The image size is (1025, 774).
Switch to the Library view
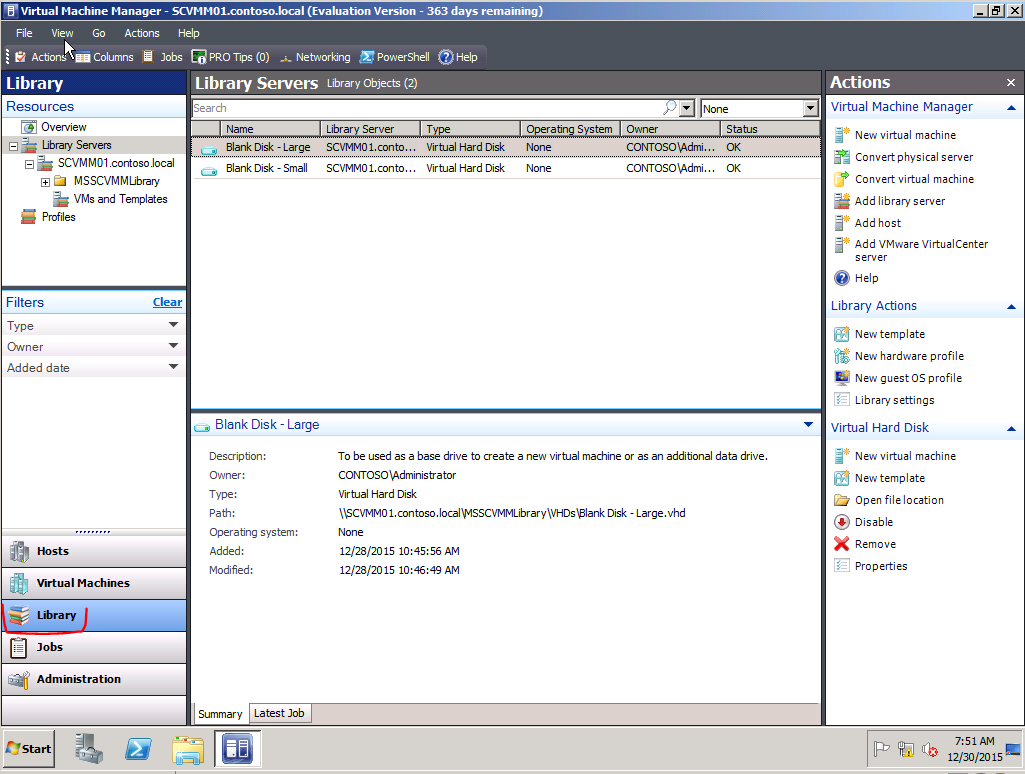pyautogui.click(x=94, y=615)
